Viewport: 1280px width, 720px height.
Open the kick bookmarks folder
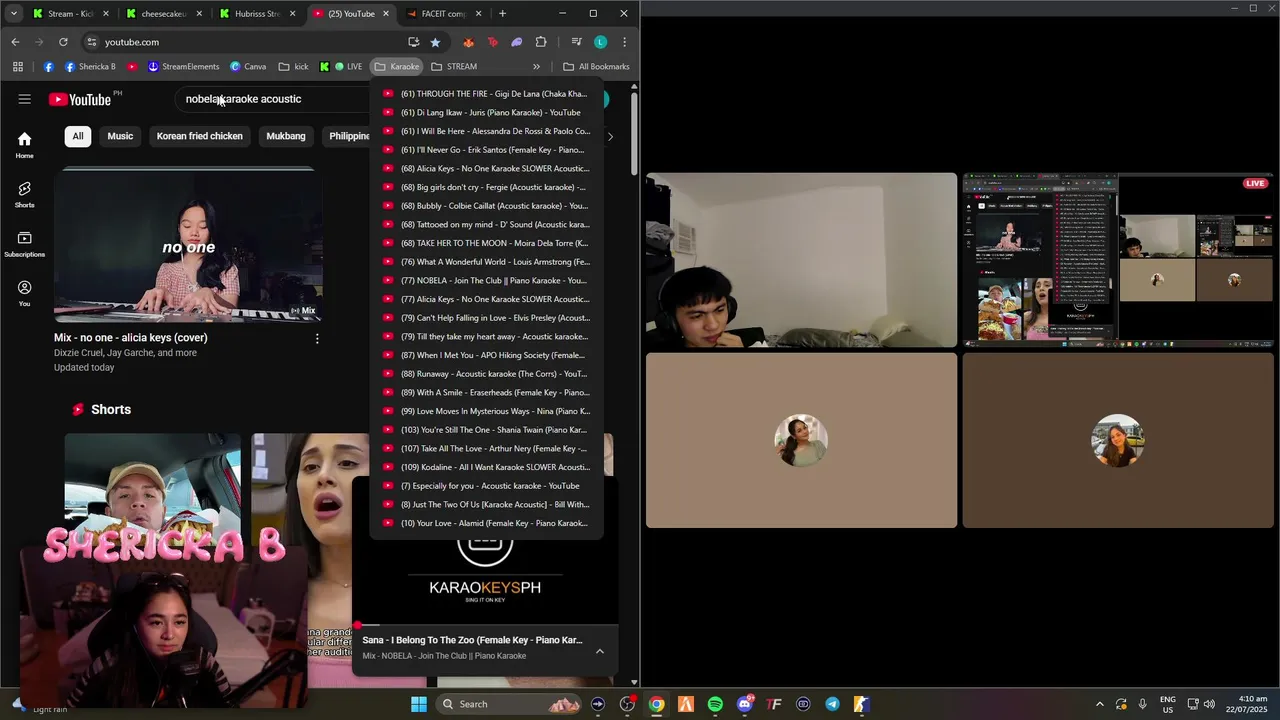click(x=293, y=67)
